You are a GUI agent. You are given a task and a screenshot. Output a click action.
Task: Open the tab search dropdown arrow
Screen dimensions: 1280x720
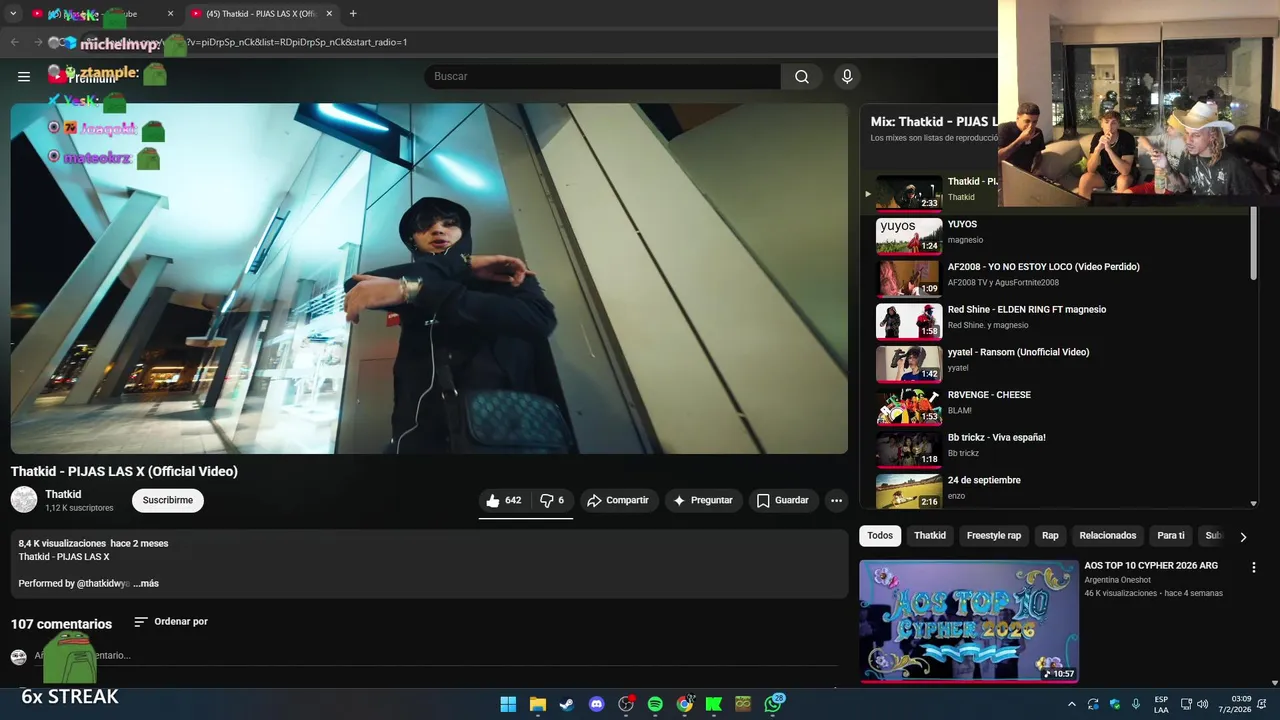13,14
